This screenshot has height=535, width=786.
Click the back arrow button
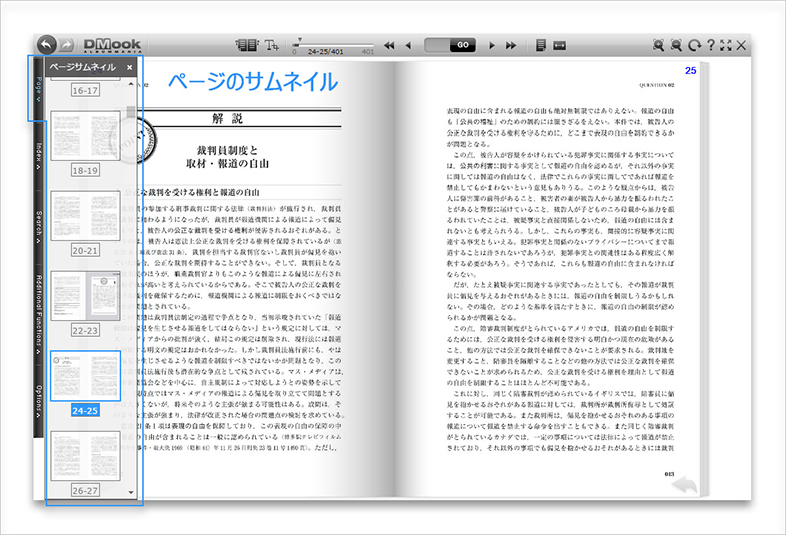[46, 45]
